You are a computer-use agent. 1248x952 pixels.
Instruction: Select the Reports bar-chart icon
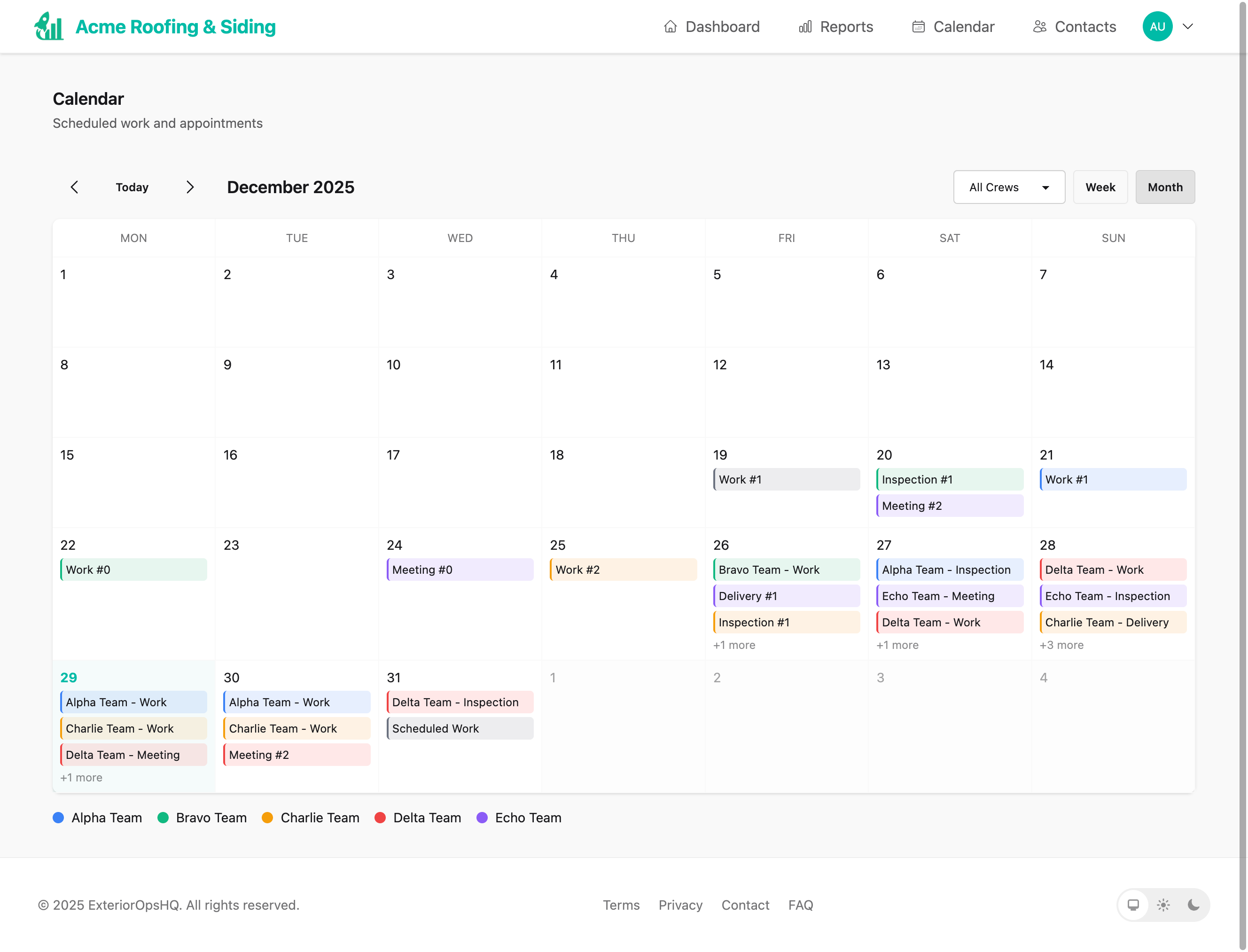(805, 26)
